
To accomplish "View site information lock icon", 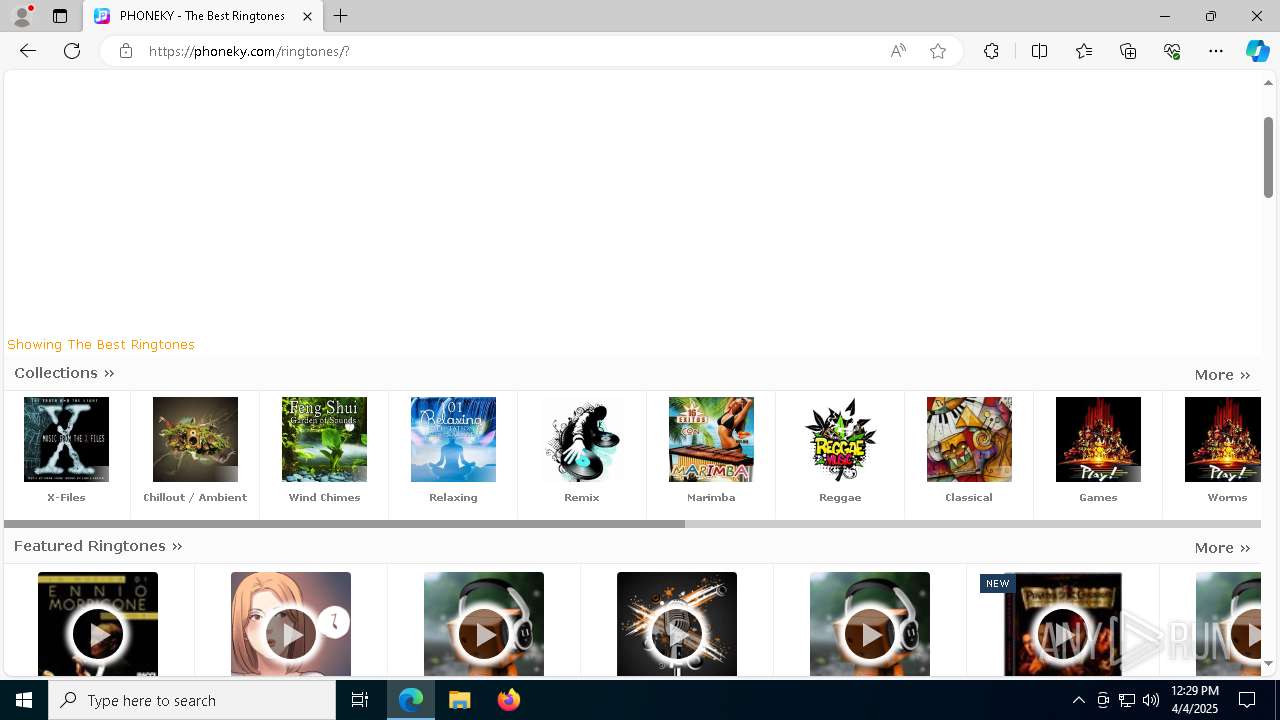I will (x=125, y=51).
